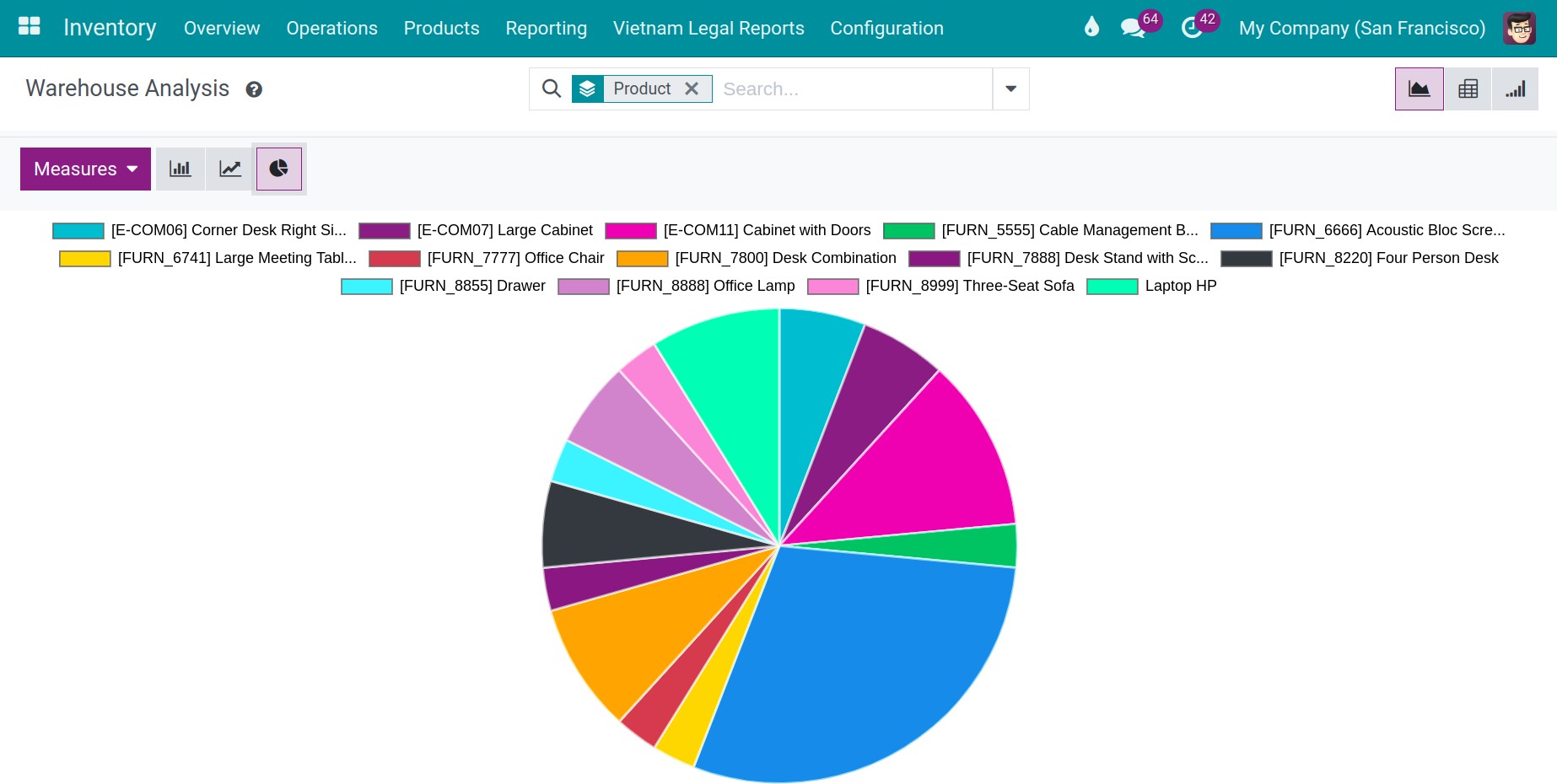This screenshot has width=1557, height=784.
Task: Open the Measures dropdown
Action: tap(84, 169)
